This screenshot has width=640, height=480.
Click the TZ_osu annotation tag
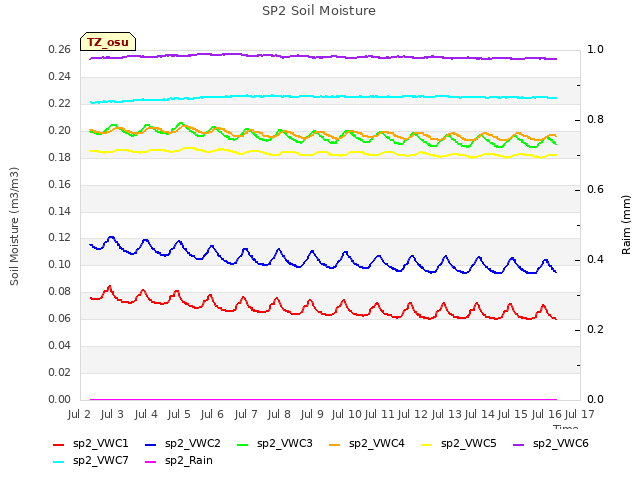click(108, 42)
